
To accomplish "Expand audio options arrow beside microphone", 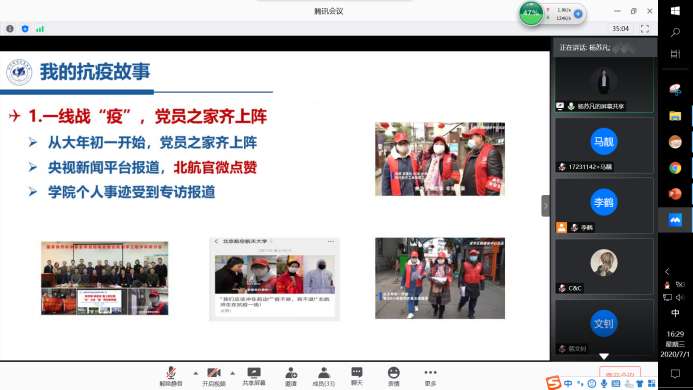I will pyautogui.click(x=195, y=373).
